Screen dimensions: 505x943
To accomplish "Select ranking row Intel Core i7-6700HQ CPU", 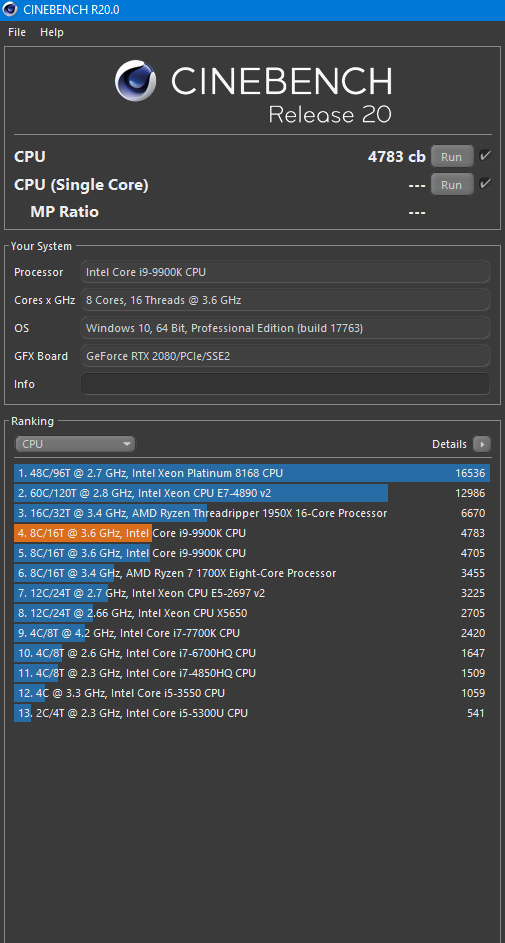I will (252, 653).
